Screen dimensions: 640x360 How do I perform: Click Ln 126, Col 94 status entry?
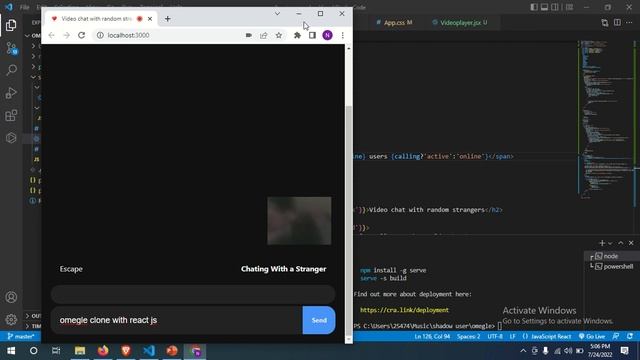tap(432, 337)
